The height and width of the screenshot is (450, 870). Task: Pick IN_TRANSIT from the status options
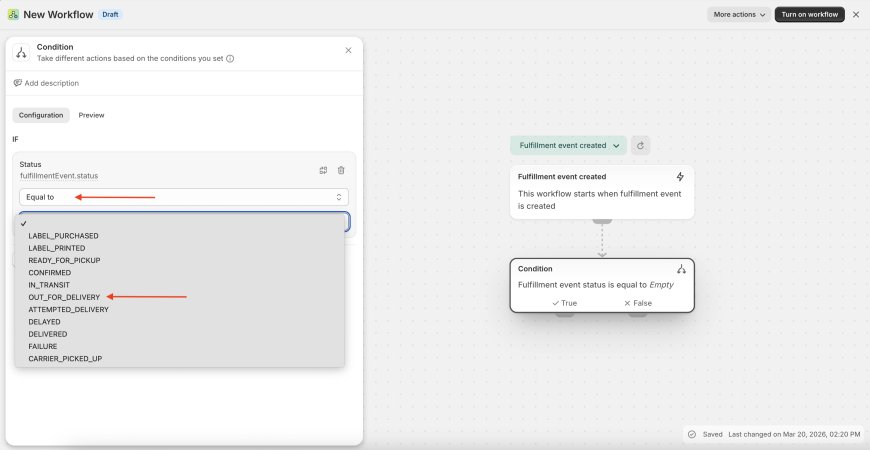(x=51, y=285)
